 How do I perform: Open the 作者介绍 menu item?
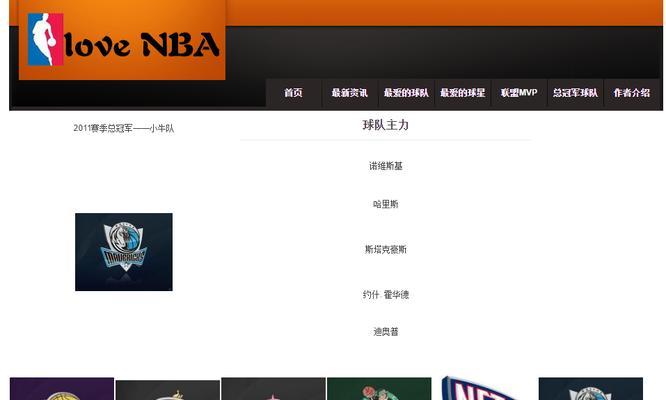pos(632,93)
